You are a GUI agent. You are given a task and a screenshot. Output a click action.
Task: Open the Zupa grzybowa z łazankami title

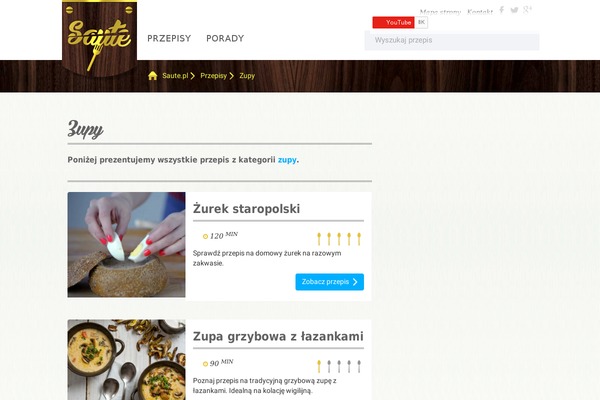point(278,336)
